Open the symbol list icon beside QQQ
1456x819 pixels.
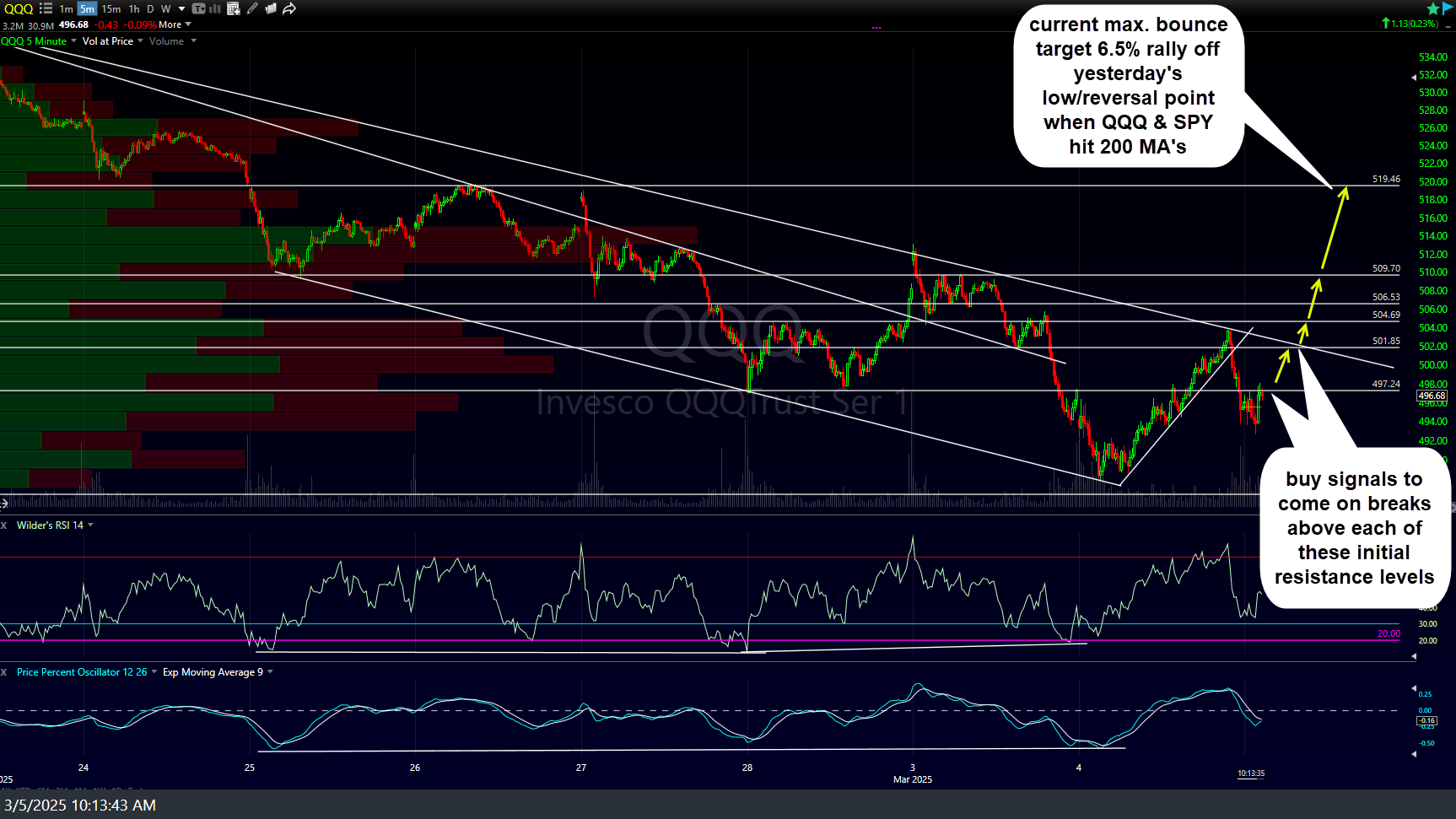point(46,8)
